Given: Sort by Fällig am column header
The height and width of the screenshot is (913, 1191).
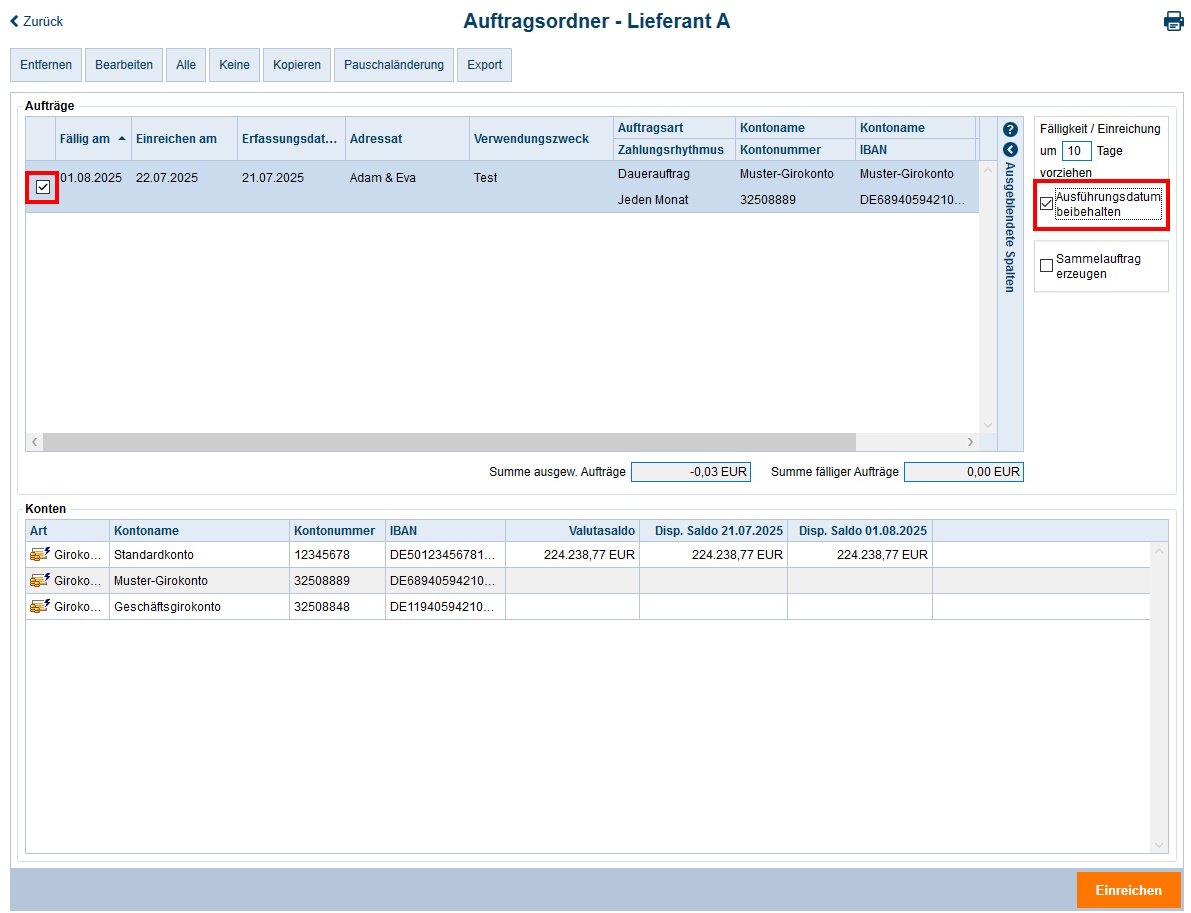Looking at the screenshot, I should pyautogui.click(x=85, y=139).
